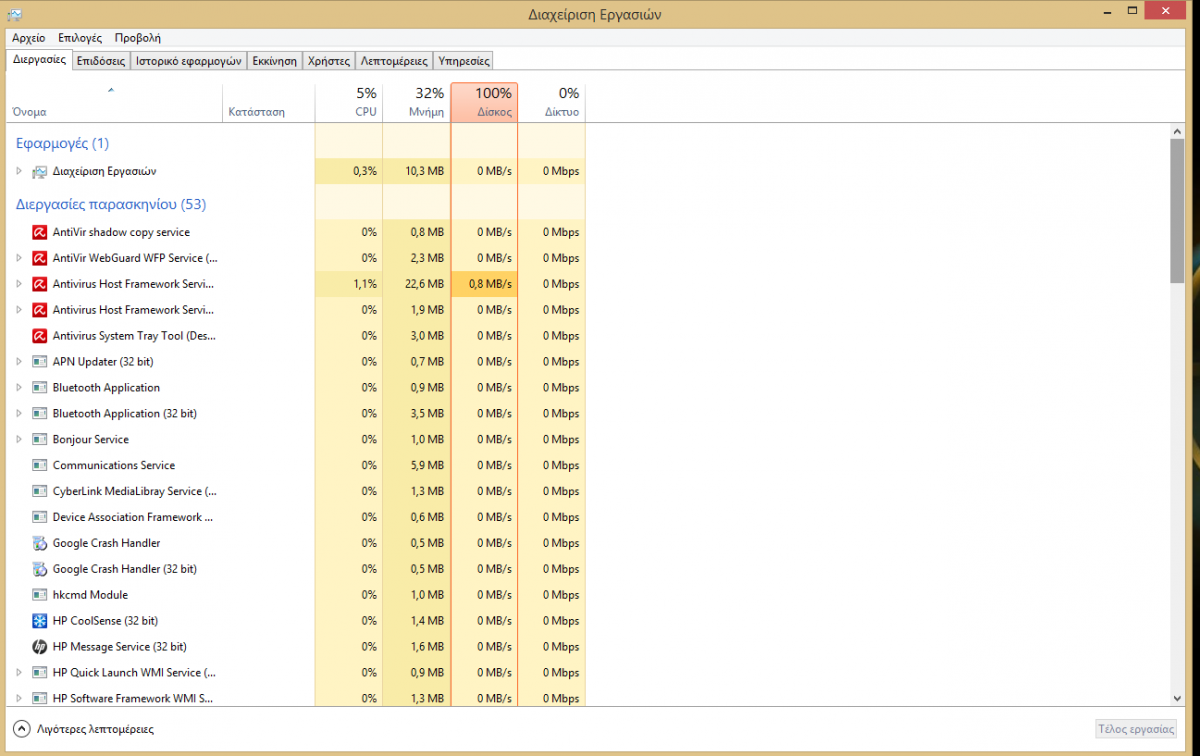The height and width of the screenshot is (756, 1200).
Task: Select the Communications Service row name
Action: [x=113, y=465]
